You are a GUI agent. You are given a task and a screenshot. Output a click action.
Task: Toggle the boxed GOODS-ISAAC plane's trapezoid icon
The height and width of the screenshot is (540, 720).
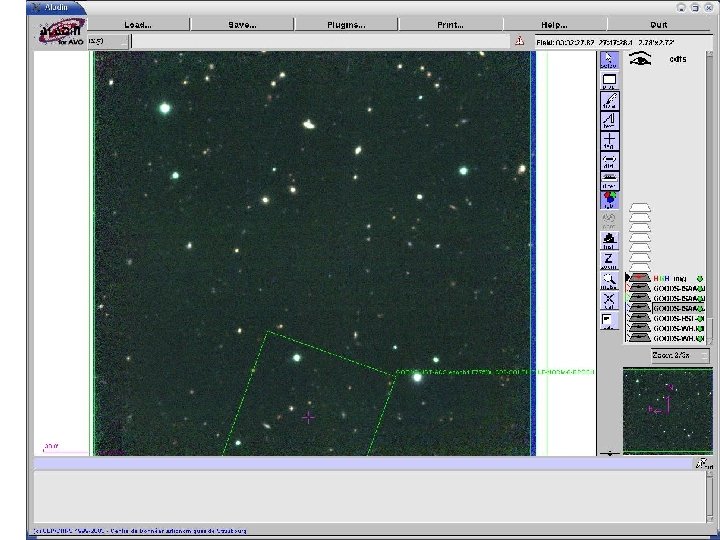[x=639, y=308]
